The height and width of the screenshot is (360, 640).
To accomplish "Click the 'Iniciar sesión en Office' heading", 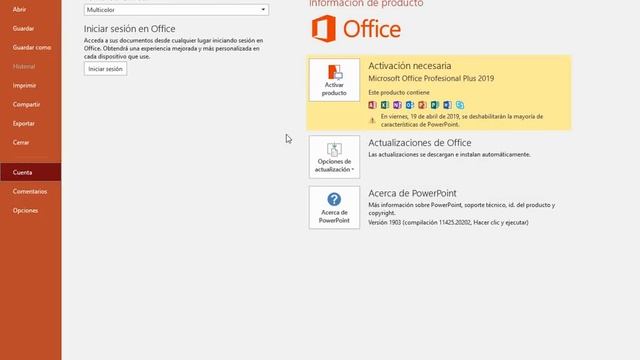I will click(x=129, y=29).
